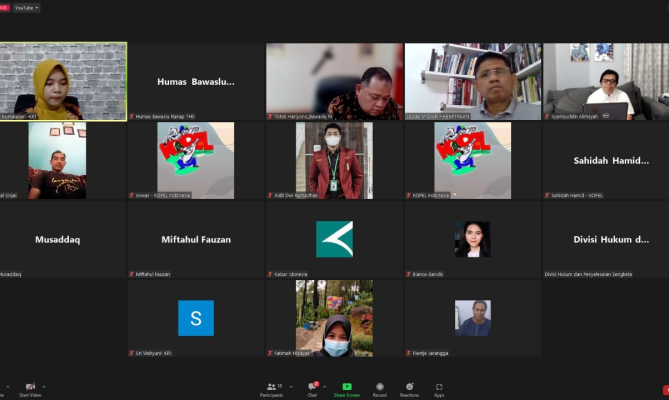669x400 pixels.
Task: Select the Humas Bawaslu participant tile
Action: point(196,81)
